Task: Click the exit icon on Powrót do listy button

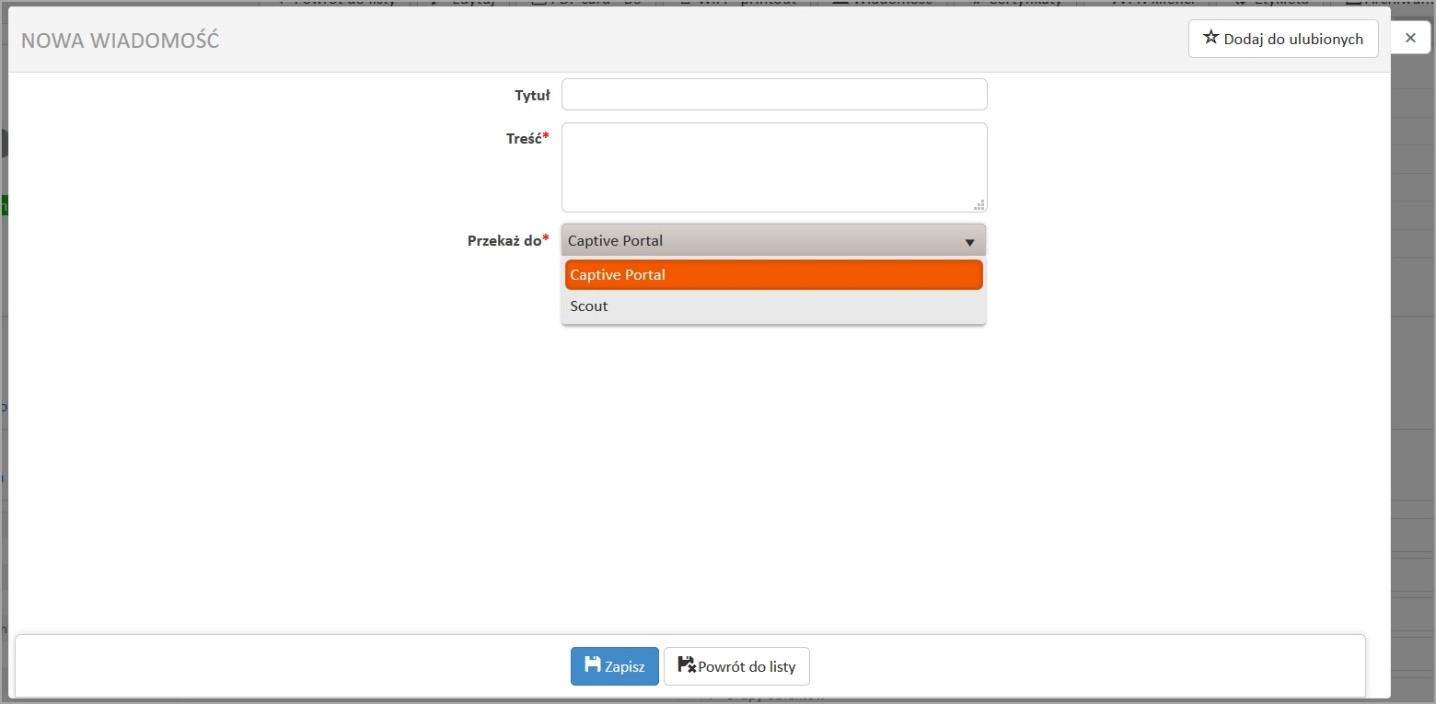Action: click(x=687, y=666)
